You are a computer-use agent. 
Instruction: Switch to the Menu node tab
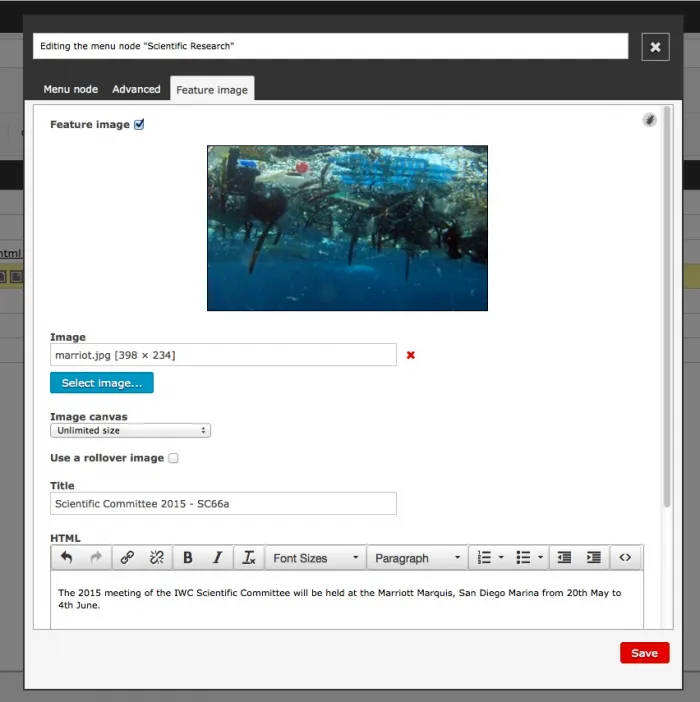click(x=71, y=89)
